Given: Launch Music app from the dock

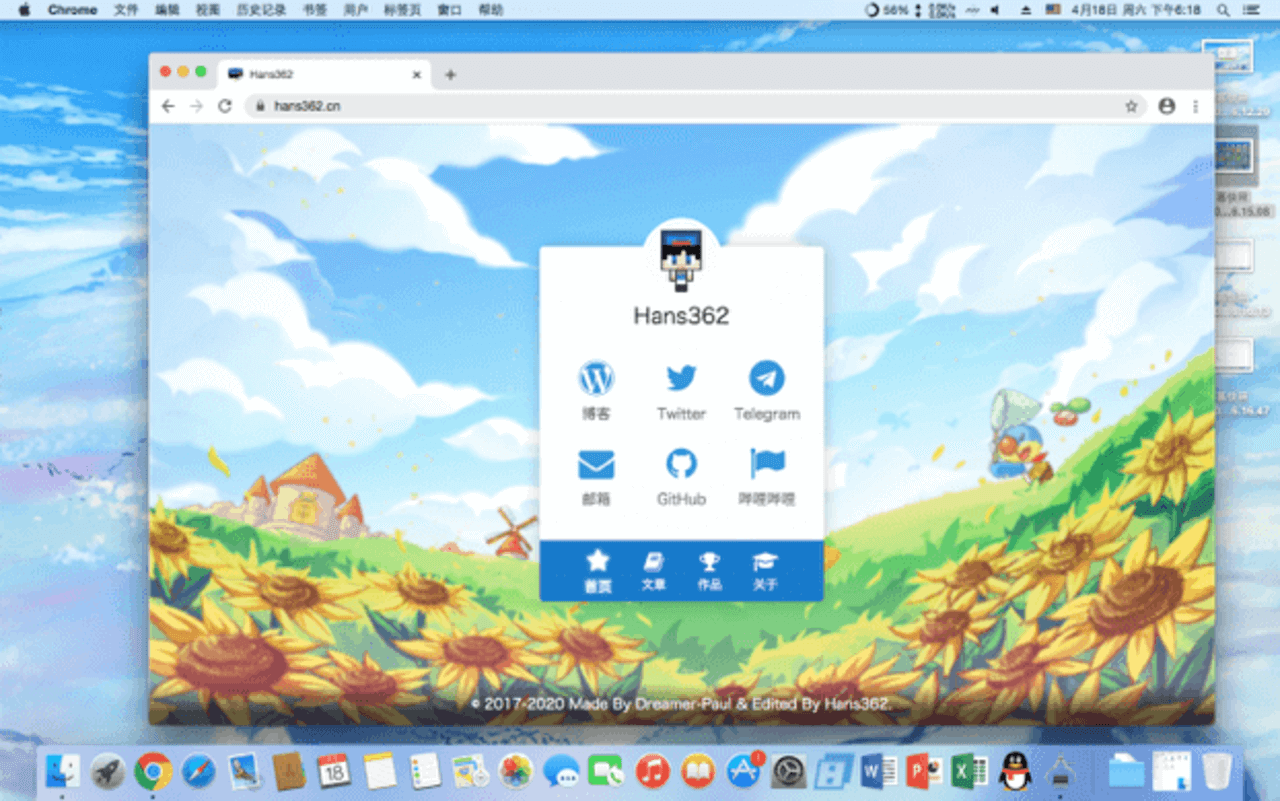Looking at the screenshot, I should [652, 771].
